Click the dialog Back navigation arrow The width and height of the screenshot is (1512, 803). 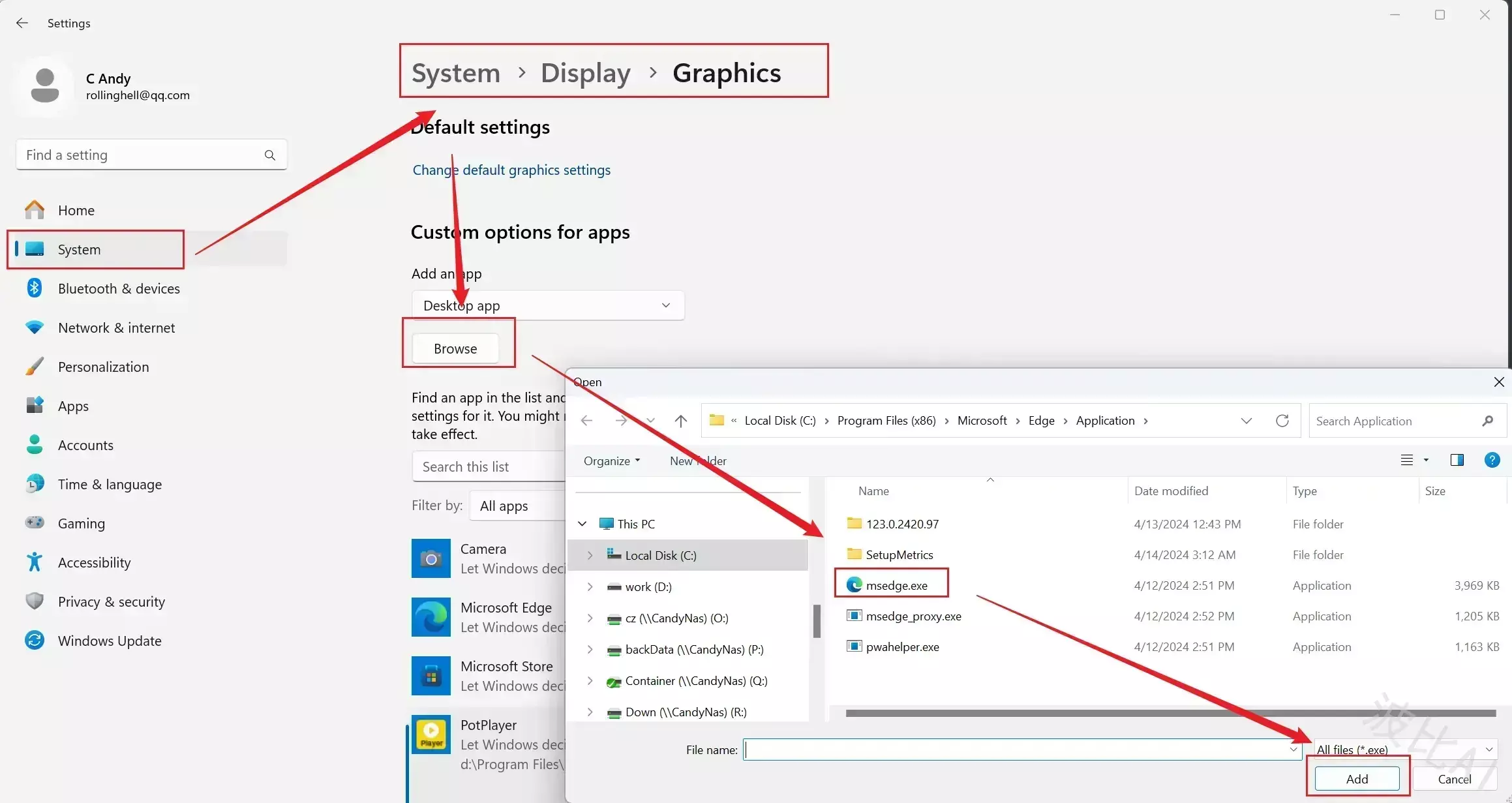586,421
